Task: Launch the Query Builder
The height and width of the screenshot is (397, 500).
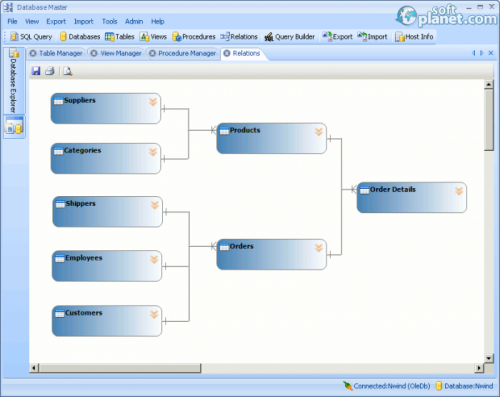Action: coord(289,37)
